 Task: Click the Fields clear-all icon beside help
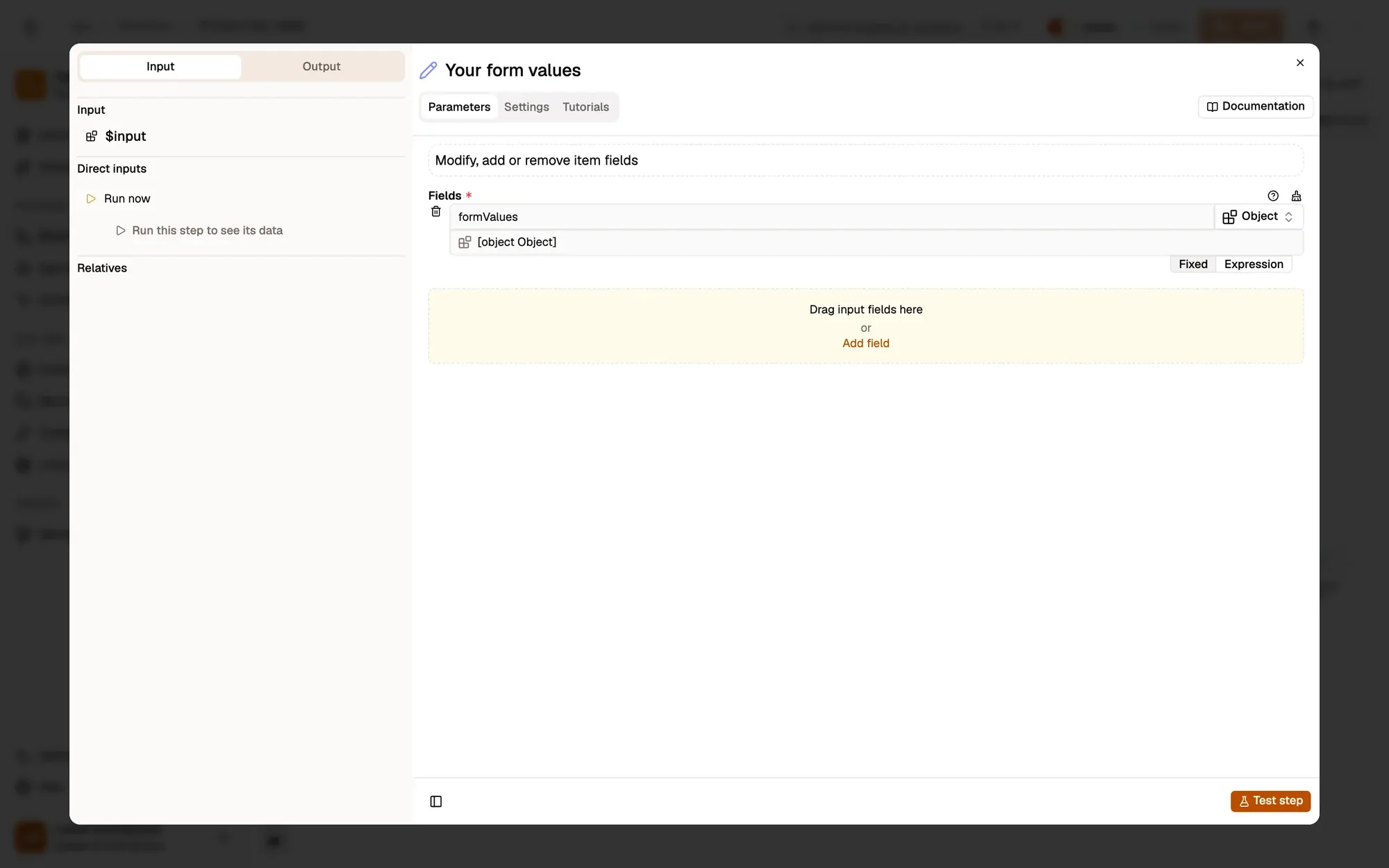click(x=1296, y=196)
